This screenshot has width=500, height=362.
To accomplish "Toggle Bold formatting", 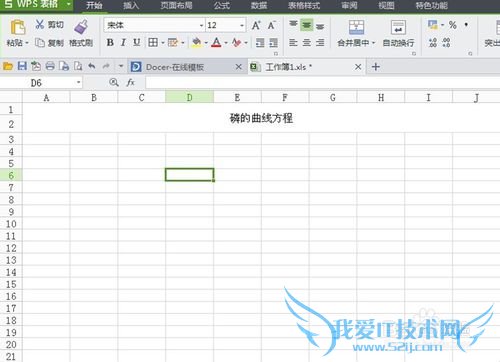I will 110,42.
